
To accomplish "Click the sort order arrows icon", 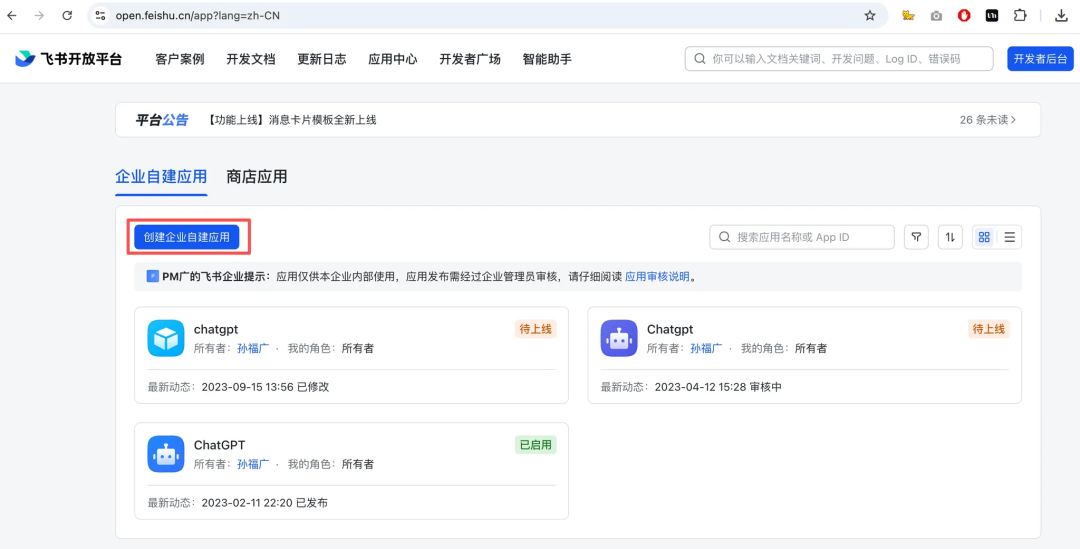I will click(x=950, y=237).
